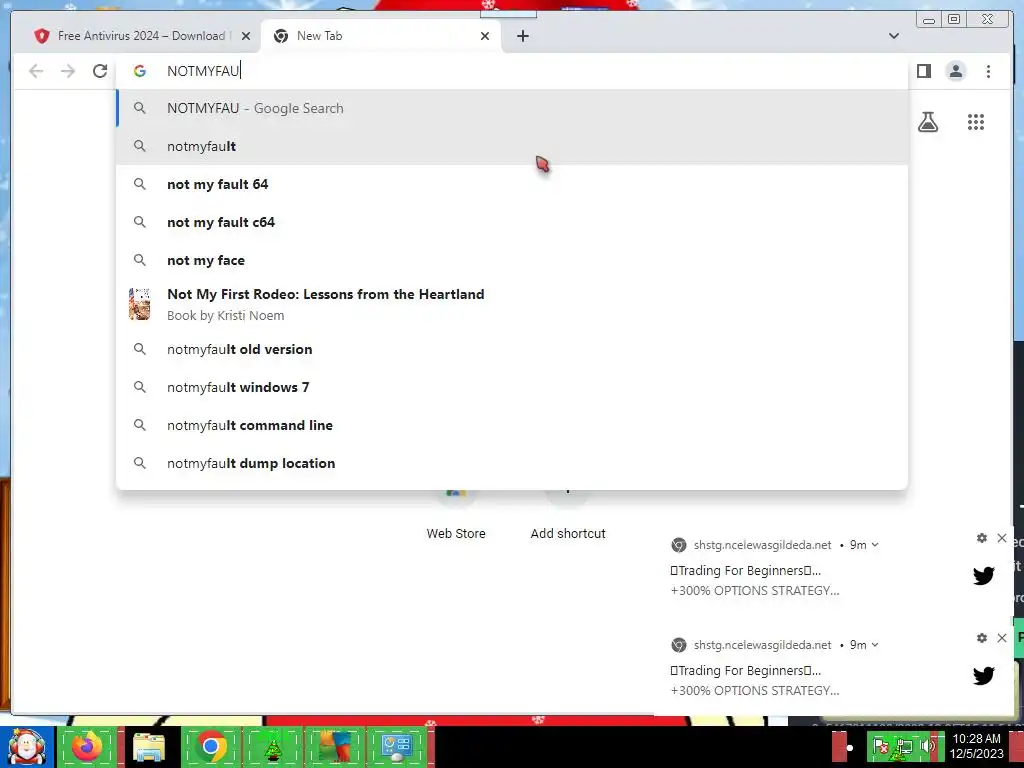Screen dimensions: 1024x768
Task: Click the Google logo in the address bar
Action: coord(139,71)
